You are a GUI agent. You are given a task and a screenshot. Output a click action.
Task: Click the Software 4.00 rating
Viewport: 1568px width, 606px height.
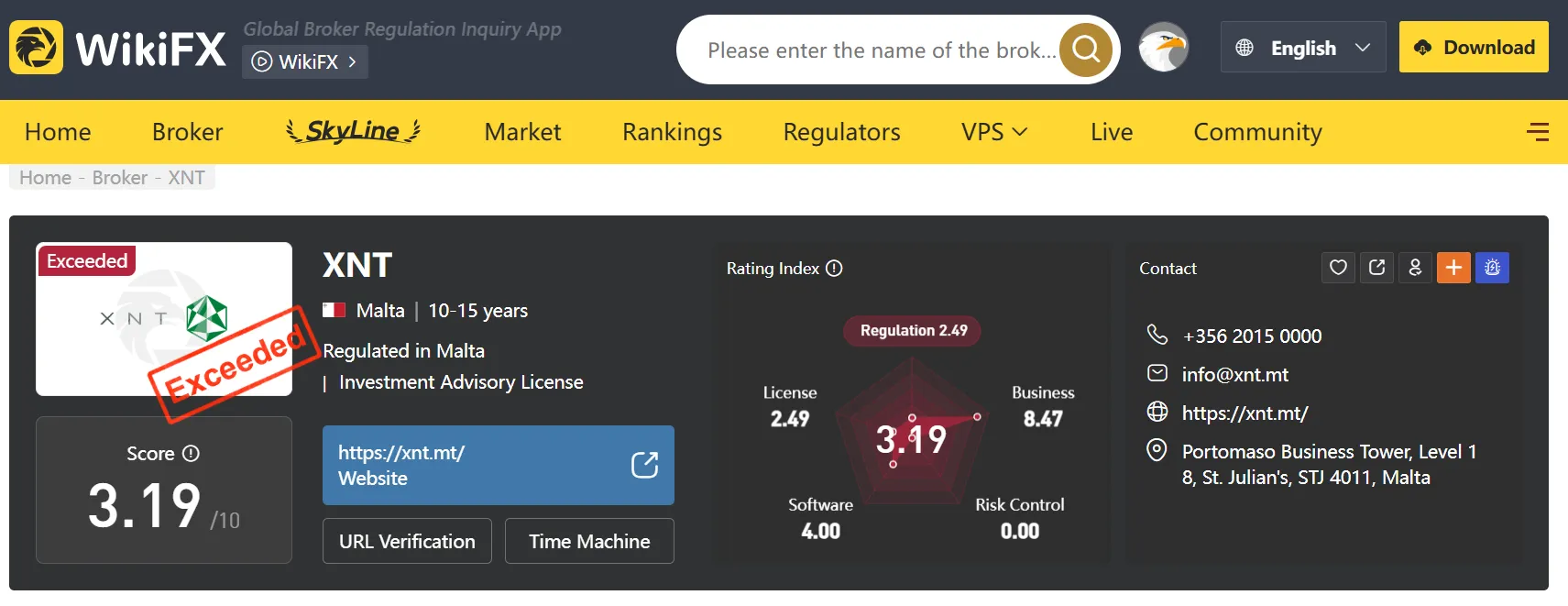point(820,518)
